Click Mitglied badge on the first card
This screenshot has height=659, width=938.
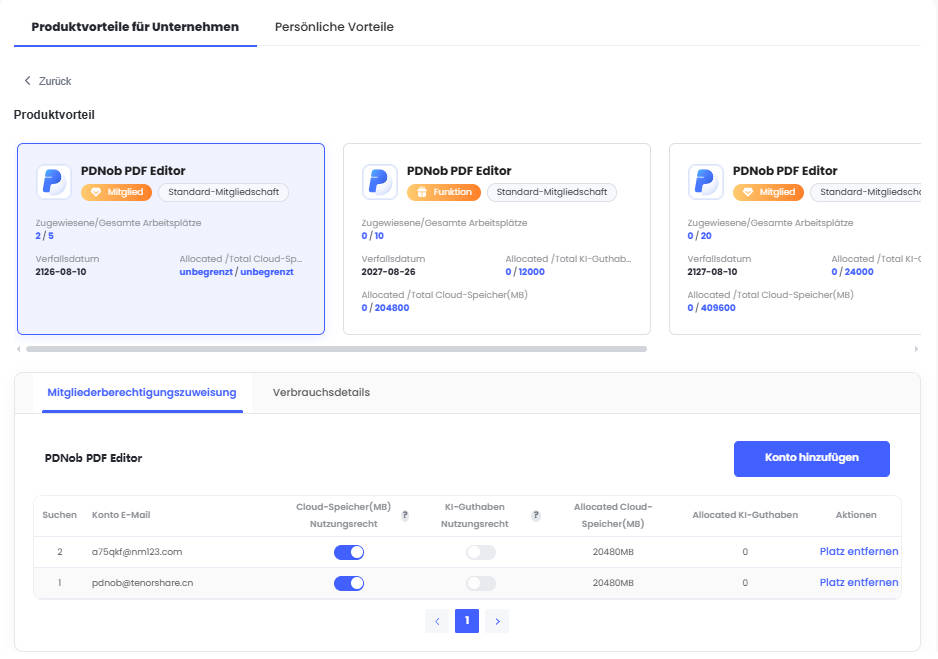[117, 192]
